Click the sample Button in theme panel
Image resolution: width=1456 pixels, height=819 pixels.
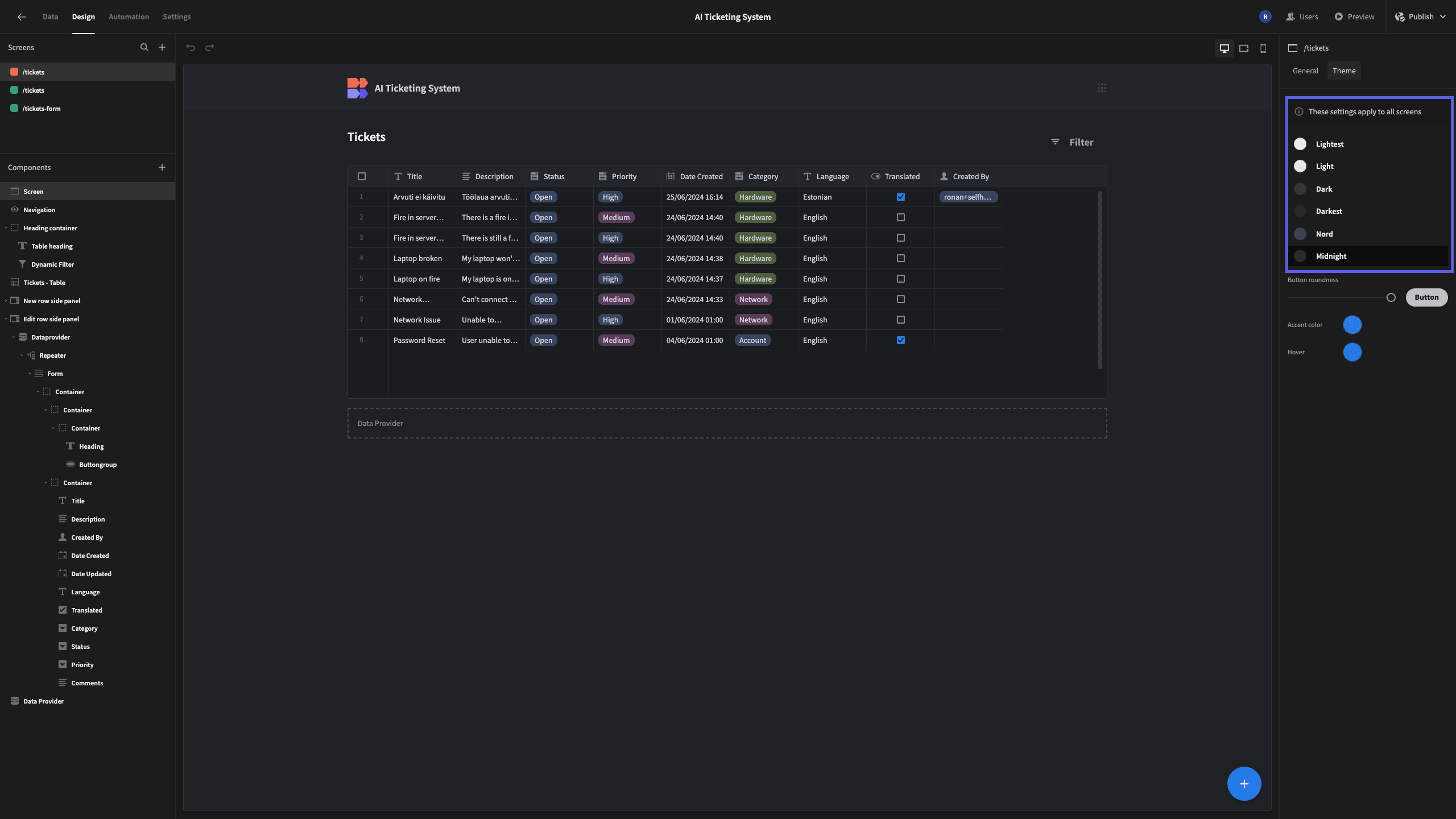1426,297
